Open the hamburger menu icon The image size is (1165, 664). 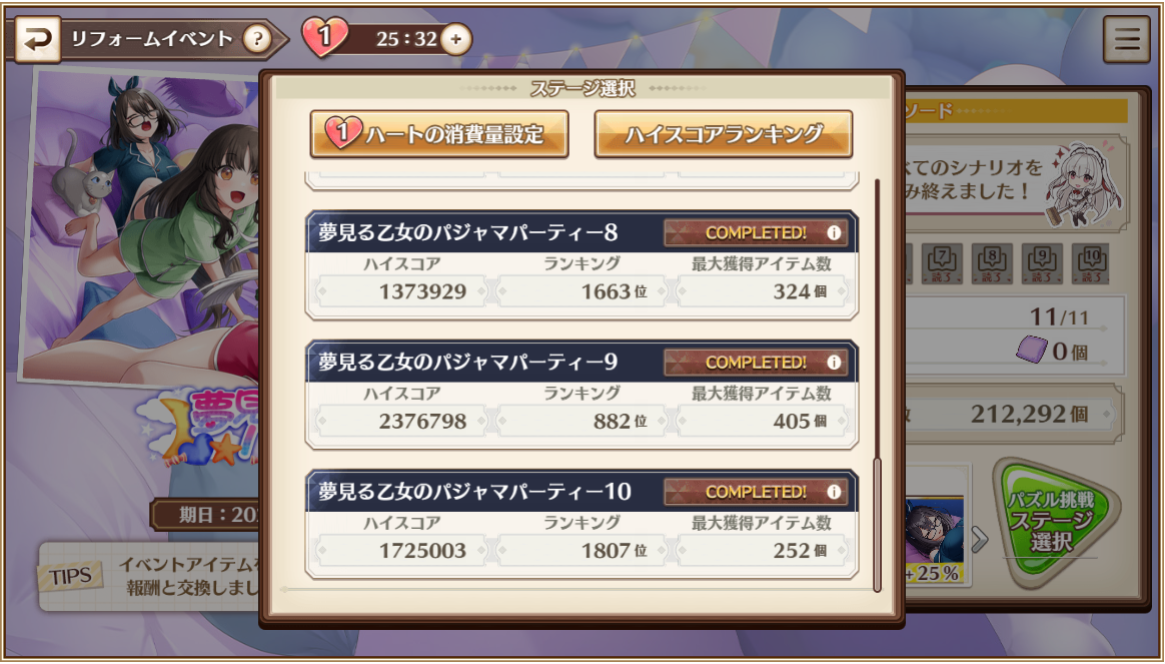tap(1126, 39)
